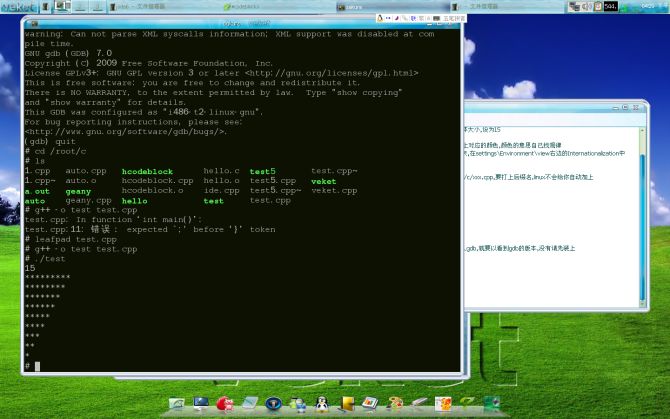Click the black 544 memory indicator
670x419 pixels.
pyautogui.click(x=611, y=6)
